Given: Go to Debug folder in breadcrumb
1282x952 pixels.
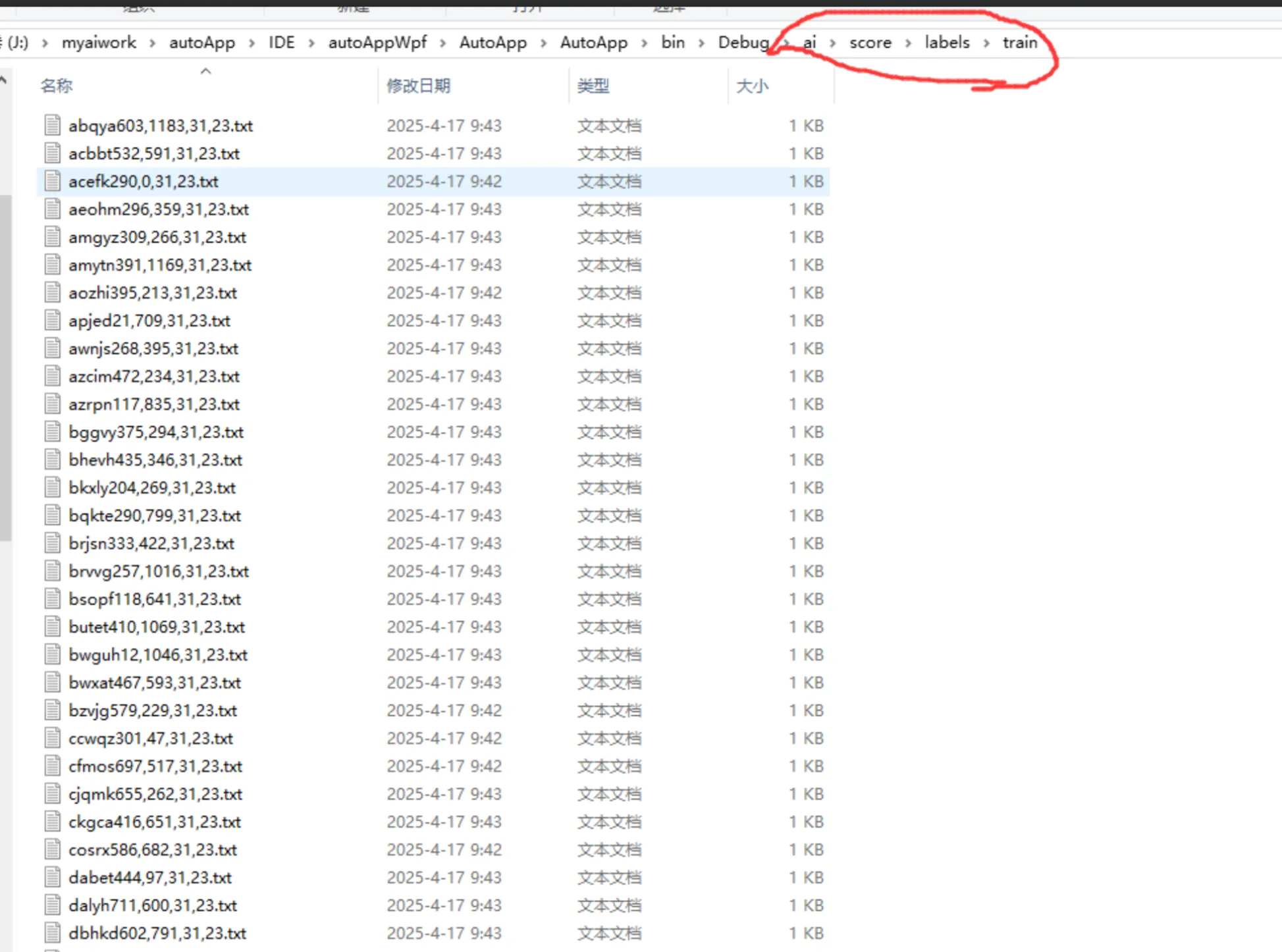Looking at the screenshot, I should pyautogui.click(x=743, y=43).
